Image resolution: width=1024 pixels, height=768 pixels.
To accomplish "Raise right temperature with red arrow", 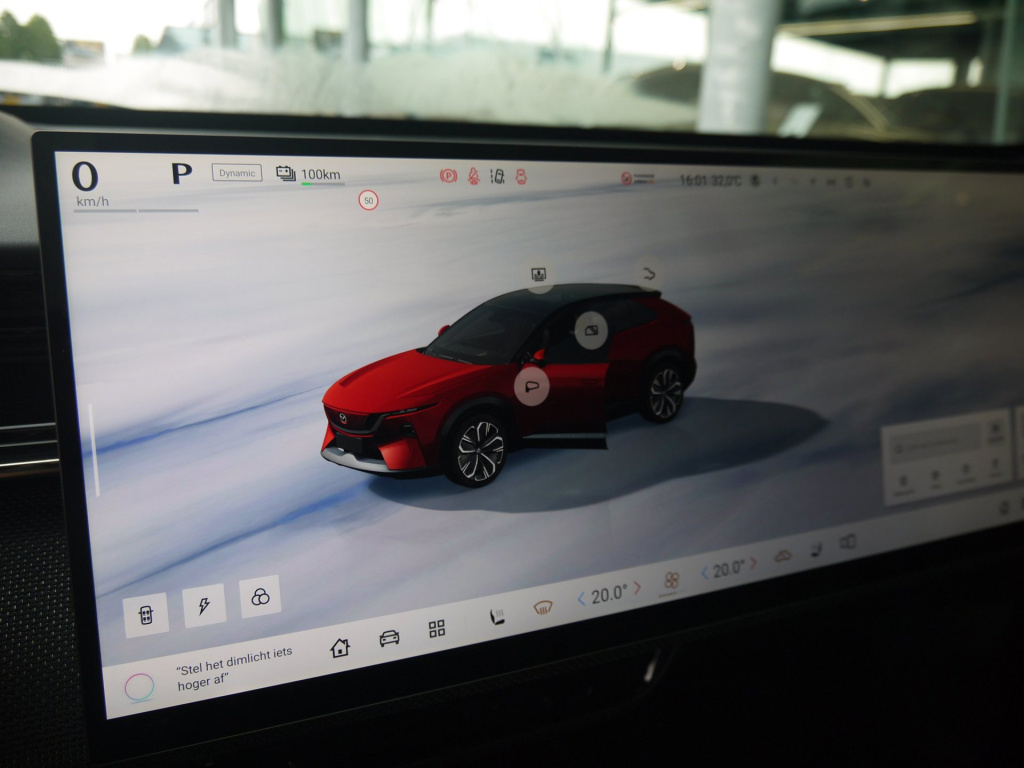I will (x=754, y=563).
